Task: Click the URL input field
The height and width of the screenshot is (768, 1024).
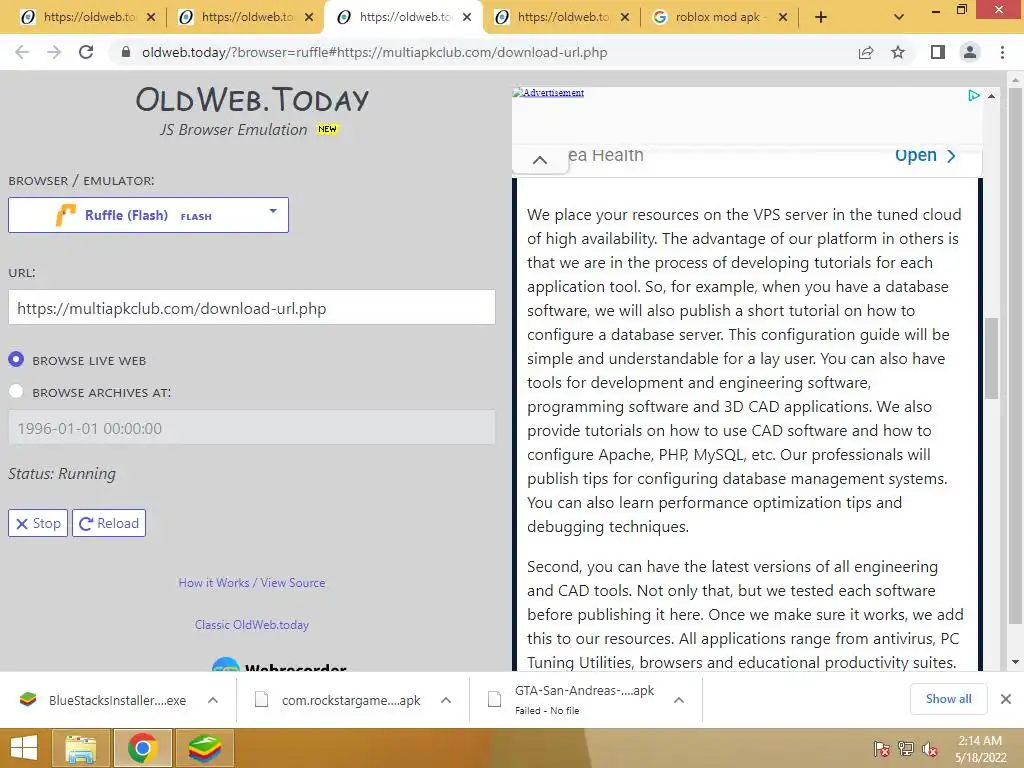Action: click(251, 308)
